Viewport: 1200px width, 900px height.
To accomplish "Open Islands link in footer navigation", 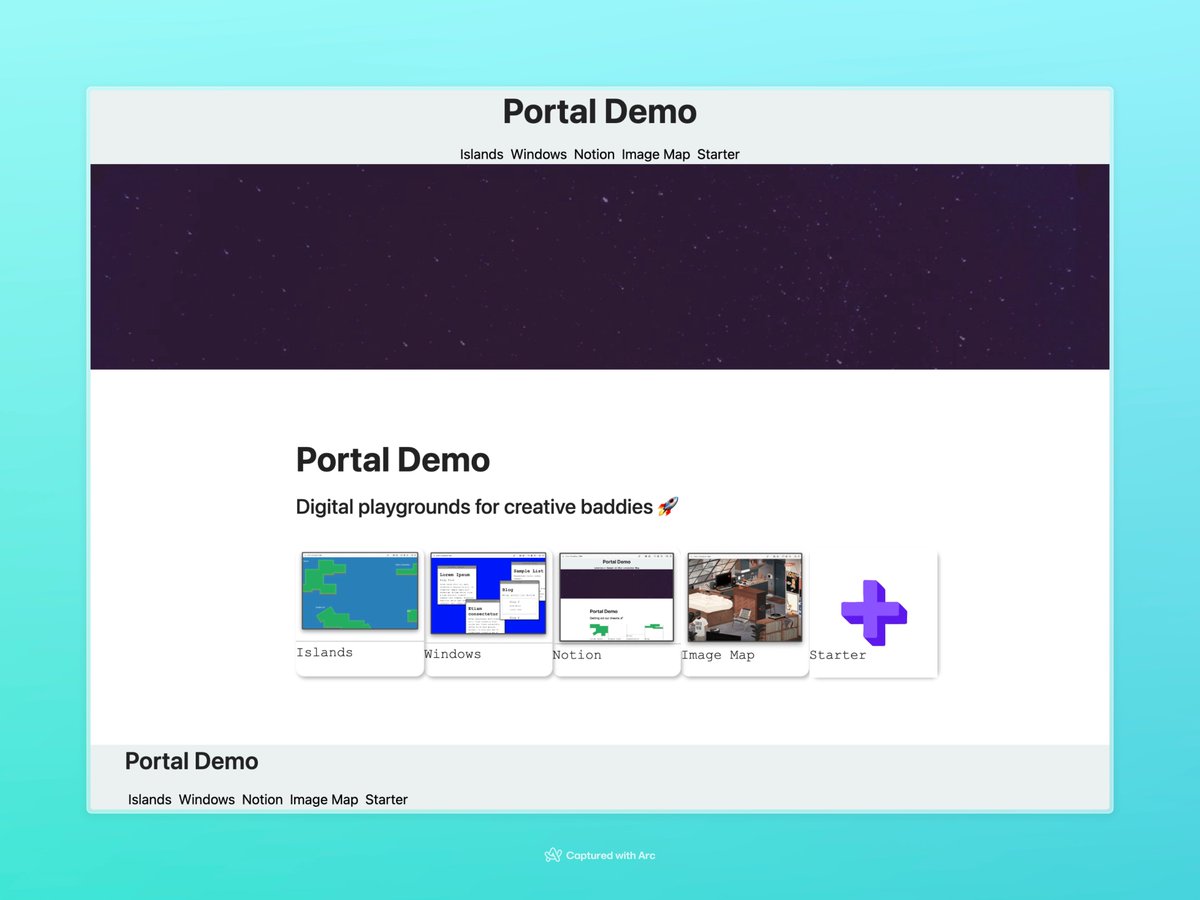I will click(150, 799).
